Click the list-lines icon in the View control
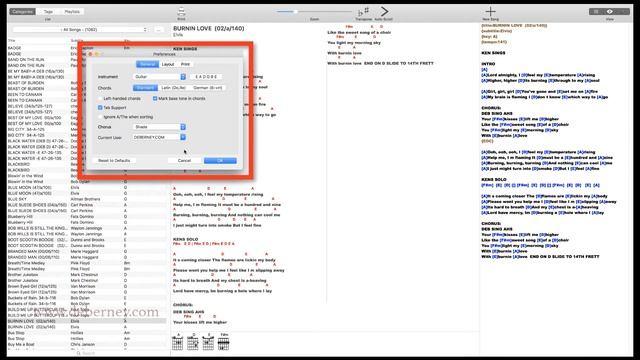 pyautogui.click(x=596, y=12)
